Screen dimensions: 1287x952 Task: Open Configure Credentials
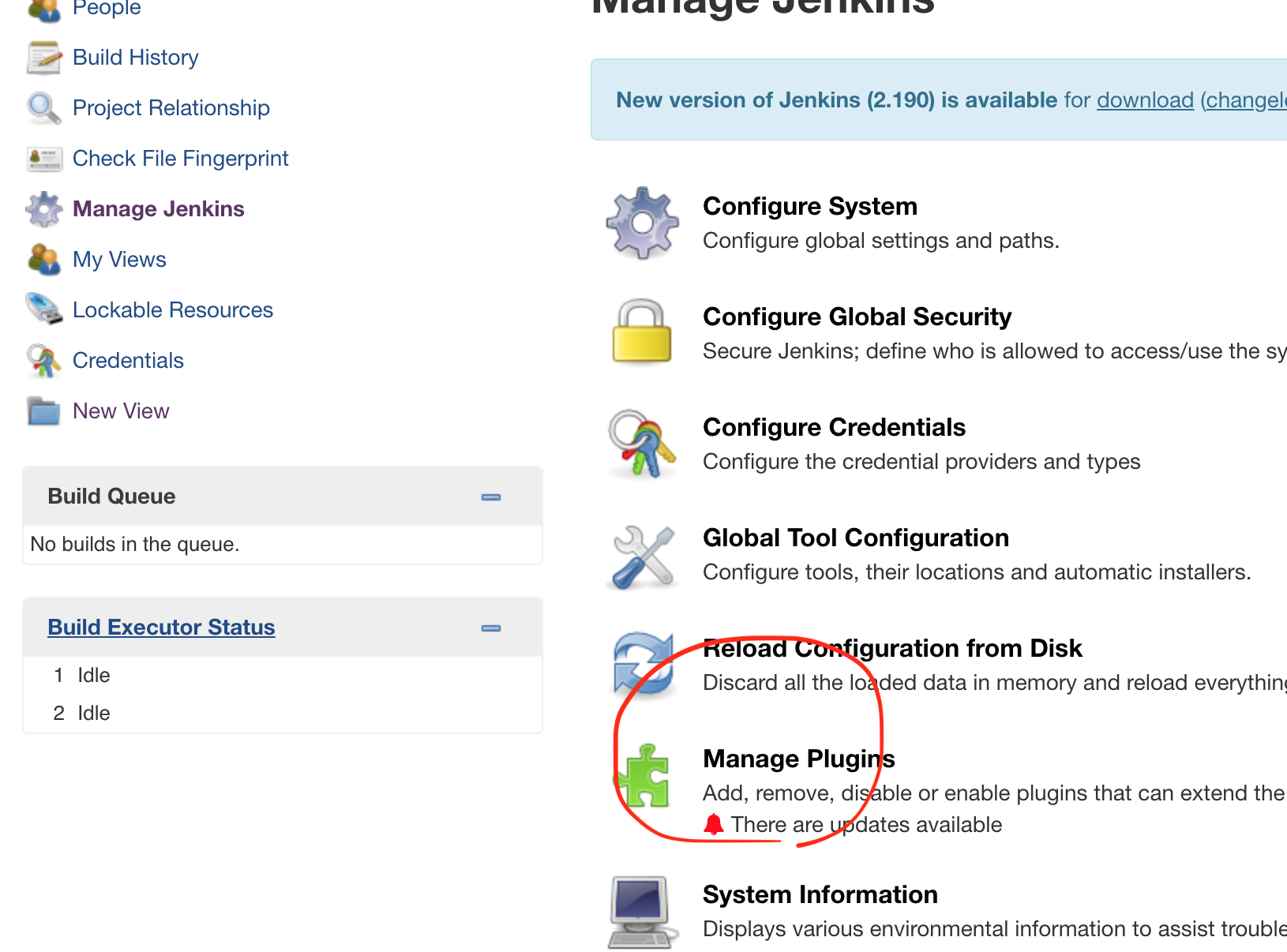pyautogui.click(x=835, y=427)
